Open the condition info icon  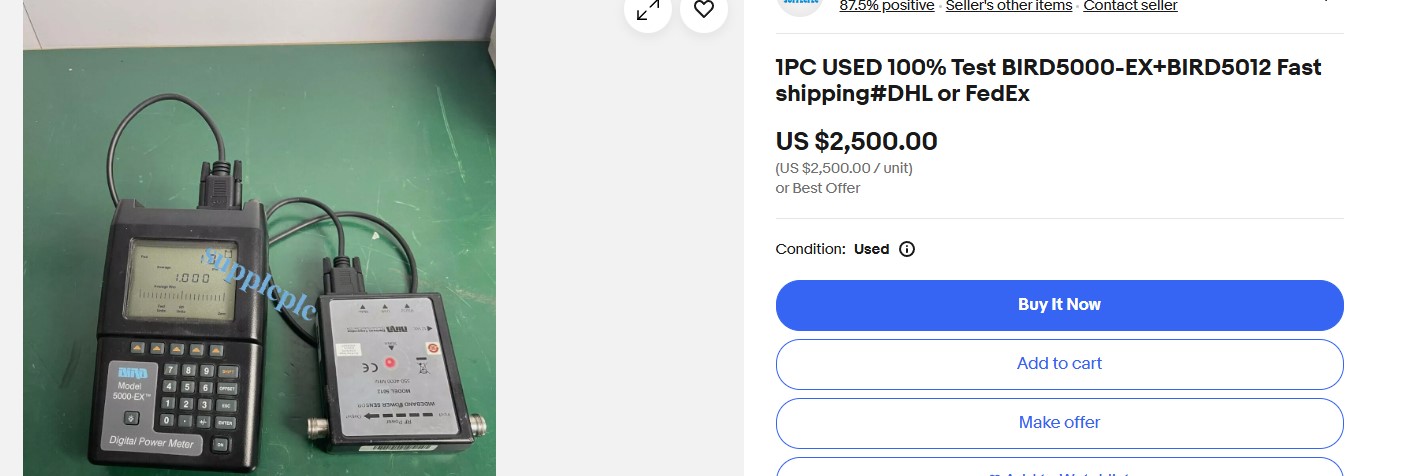(907, 249)
